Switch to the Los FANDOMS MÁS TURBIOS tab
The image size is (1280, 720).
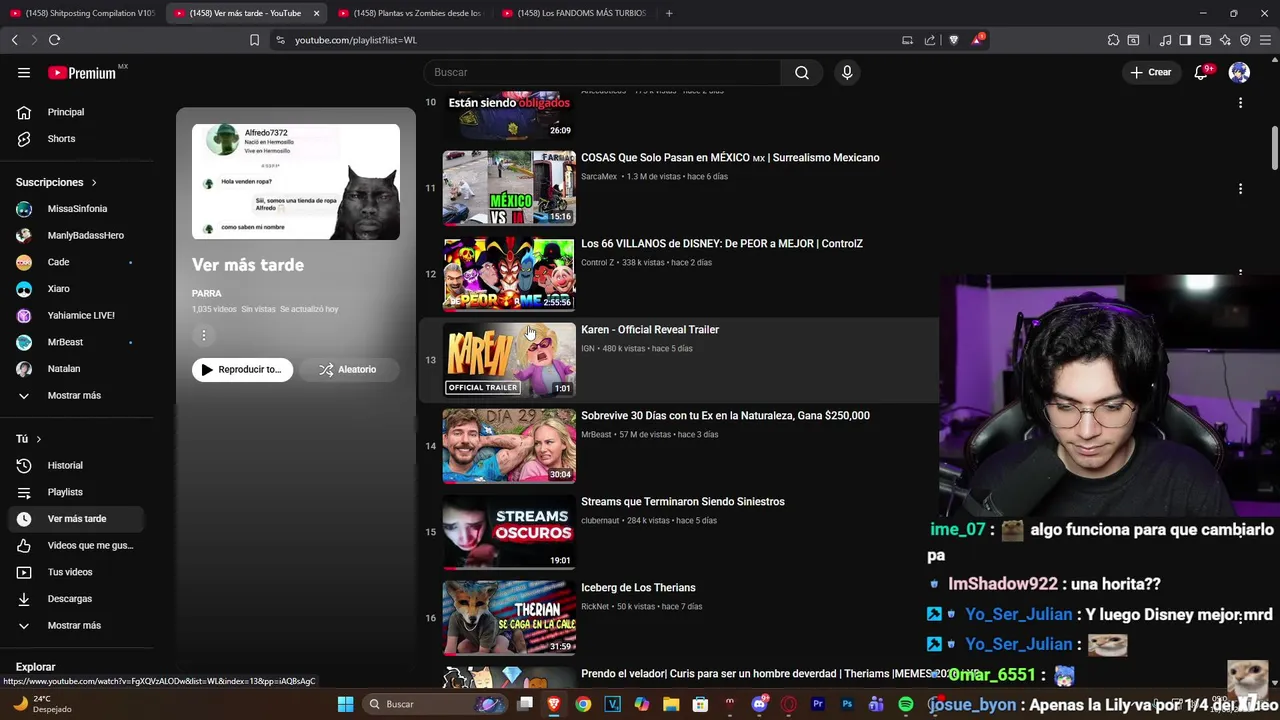(575, 13)
